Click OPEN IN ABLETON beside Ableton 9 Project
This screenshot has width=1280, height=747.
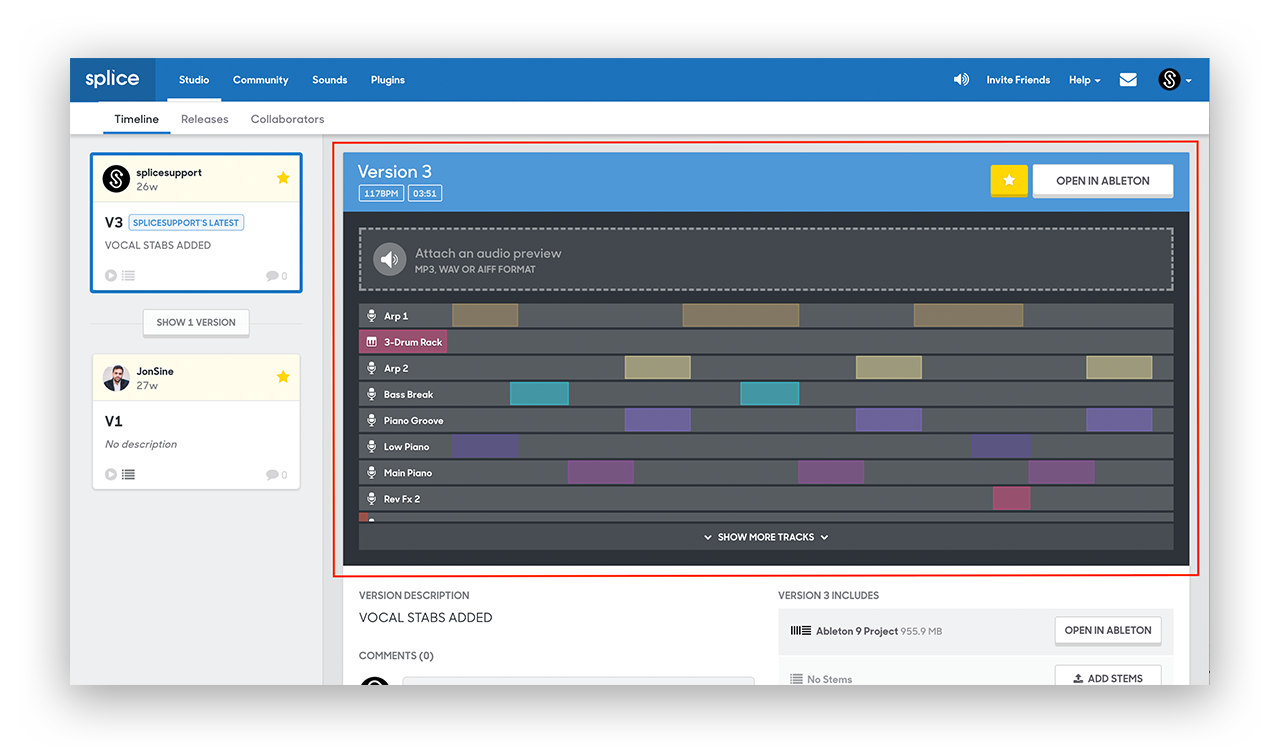pyautogui.click(x=1108, y=631)
